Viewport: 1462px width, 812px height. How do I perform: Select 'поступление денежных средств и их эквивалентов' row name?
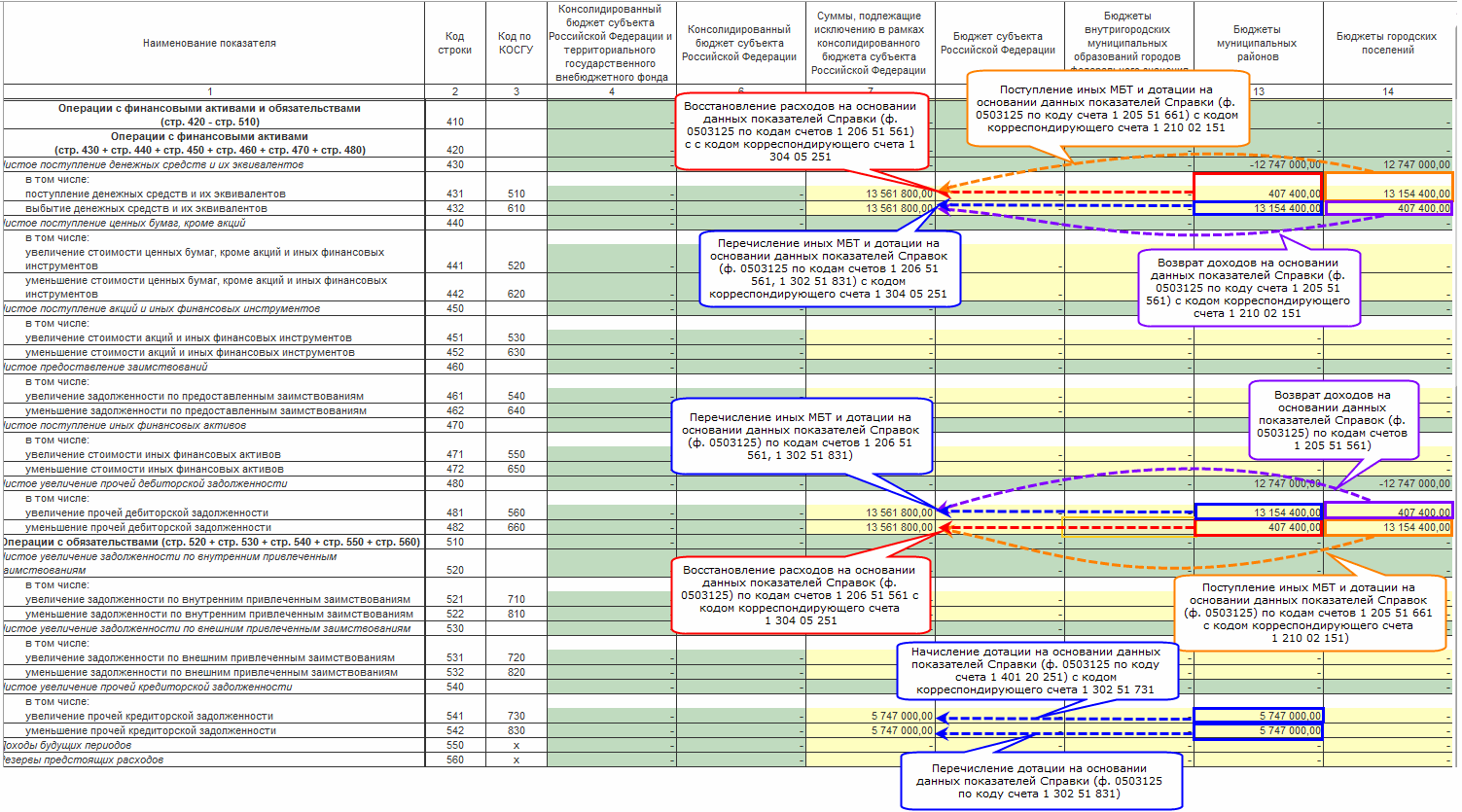pos(156,194)
